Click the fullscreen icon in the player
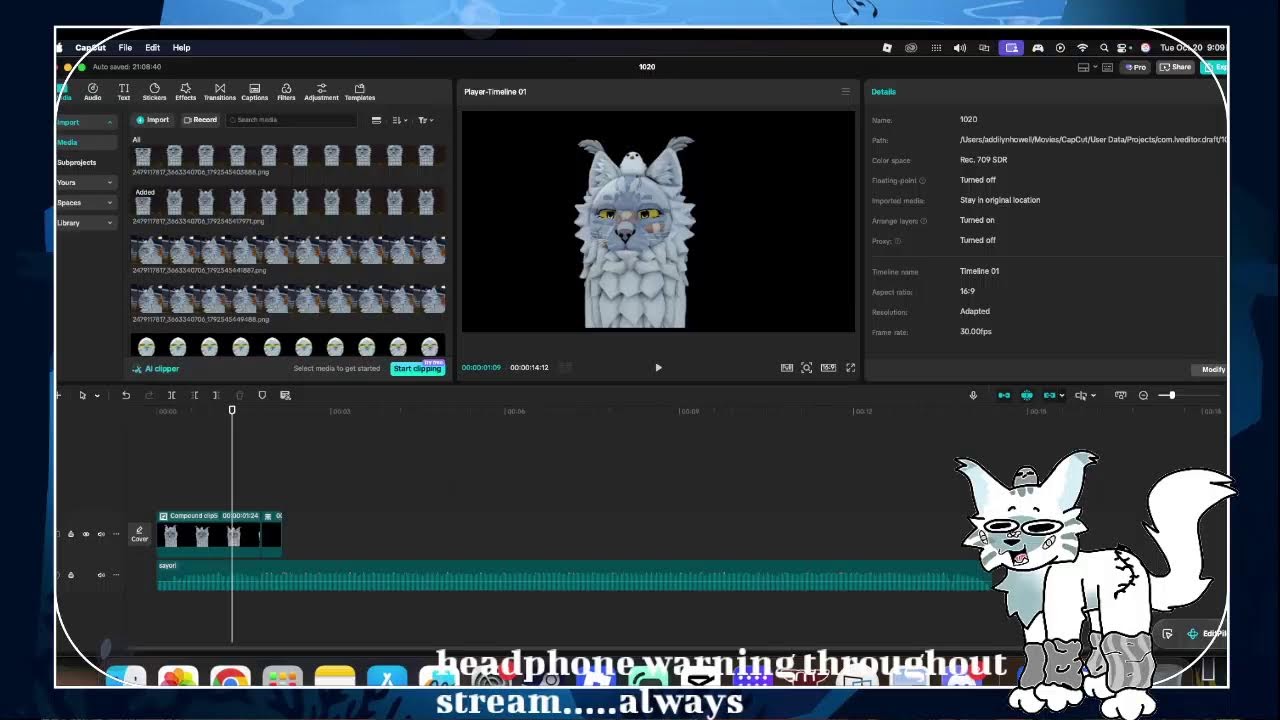 coord(850,368)
